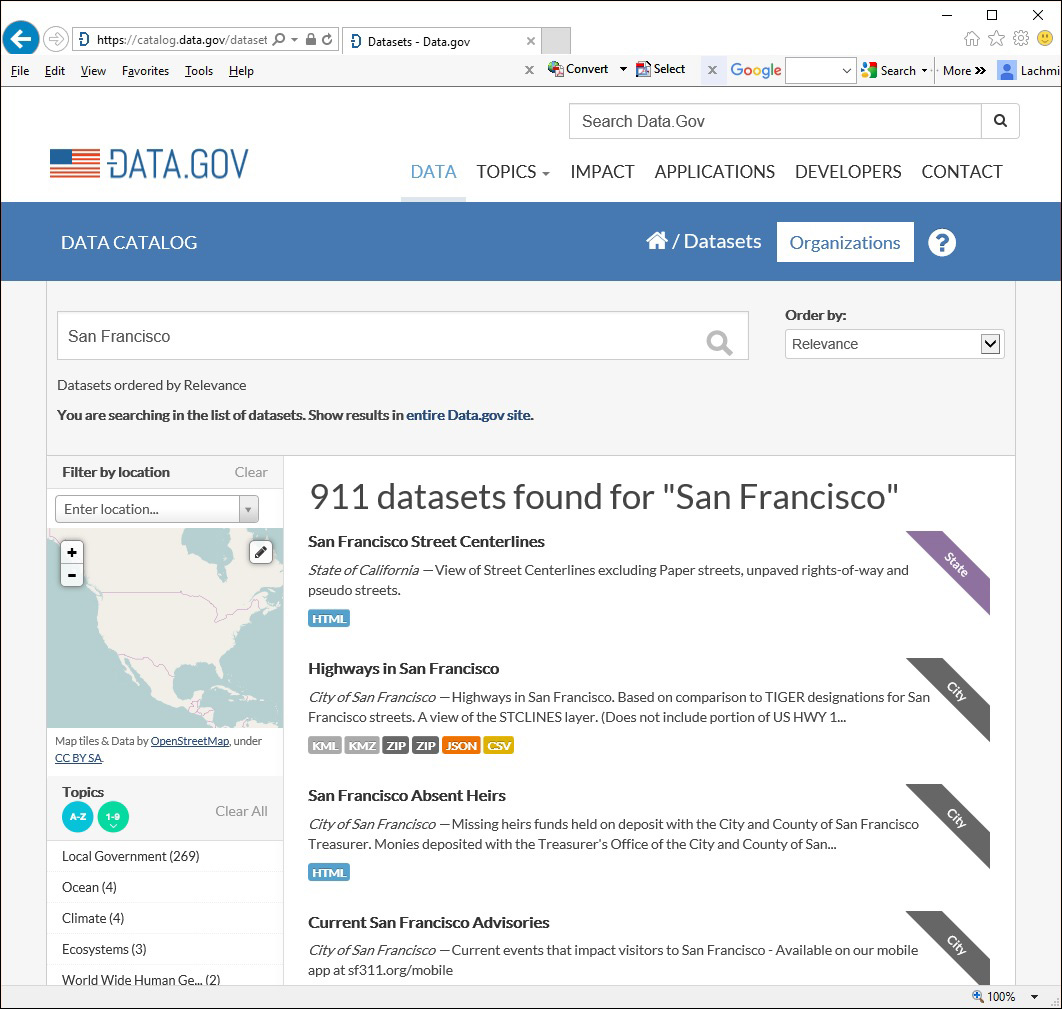Viewport: 1062px width, 1009px height.
Task: Open San Francisco Absent Heirs dataset
Action: 407,796
